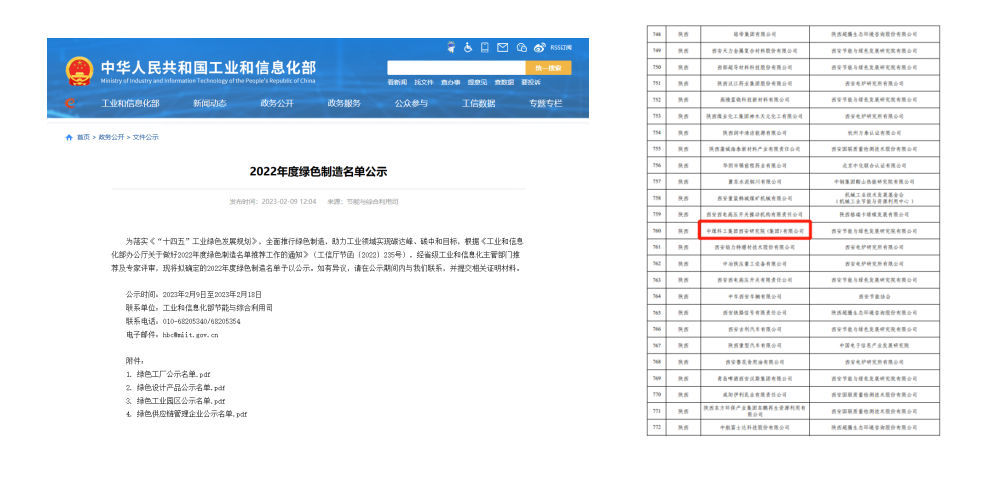Open the WeChat icon in header
The height and width of the screenshot is (492, 982).
[x=522, y=47]
